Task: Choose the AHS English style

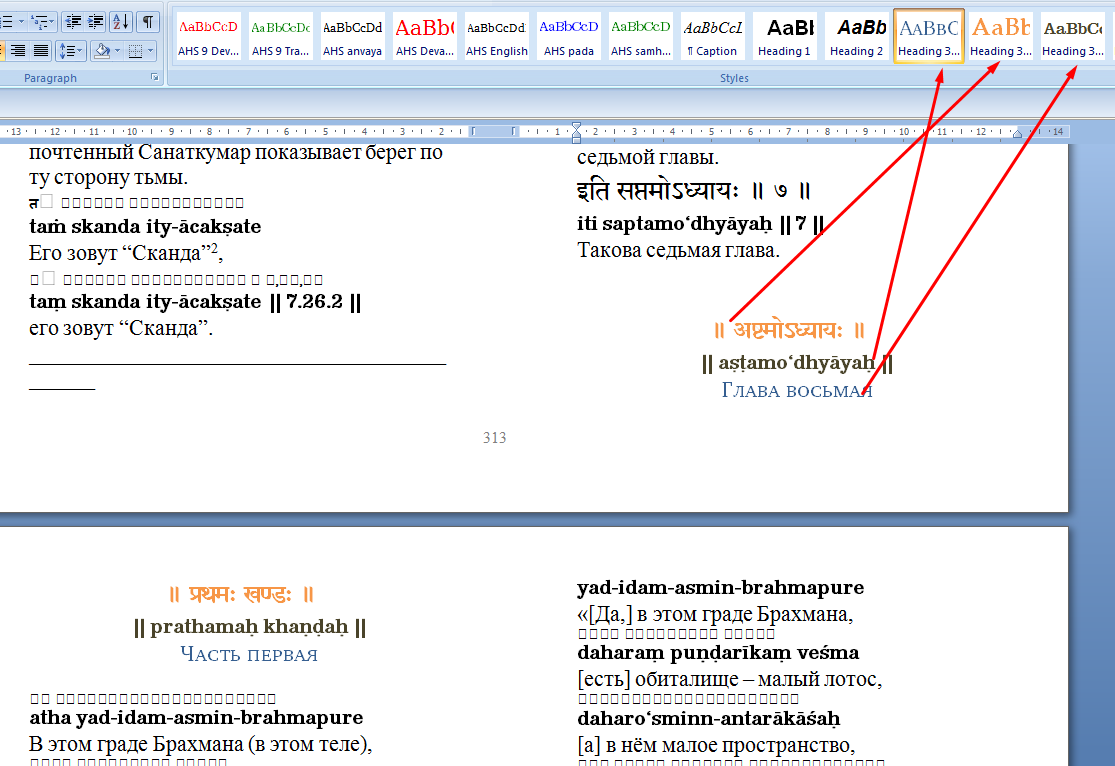Action: point(496,36)
